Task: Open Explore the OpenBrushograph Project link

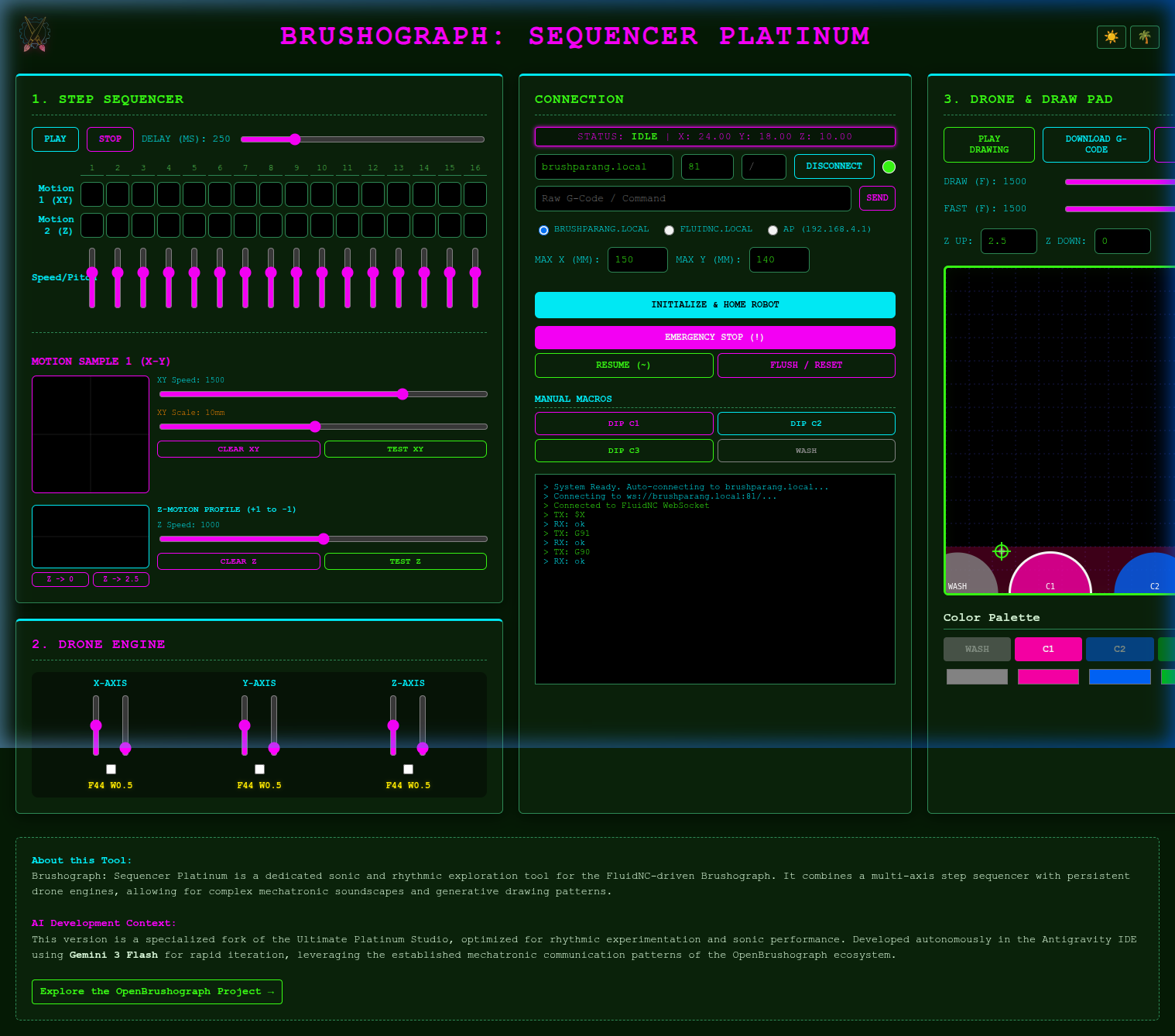Action: pos(157,992)
